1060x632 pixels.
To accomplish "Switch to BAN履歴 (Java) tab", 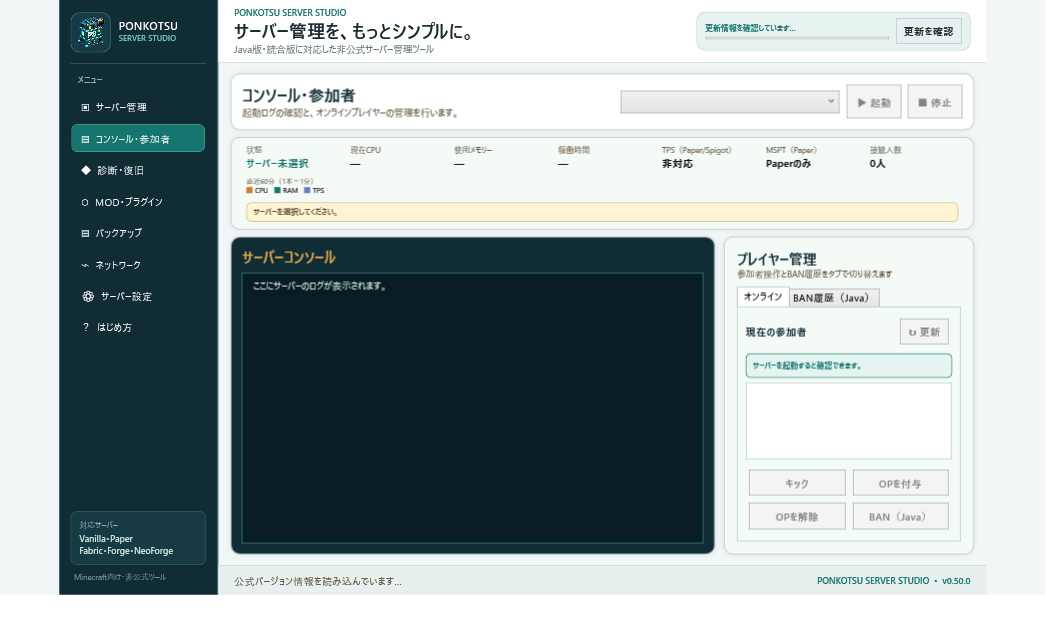I will coord(834,298).
